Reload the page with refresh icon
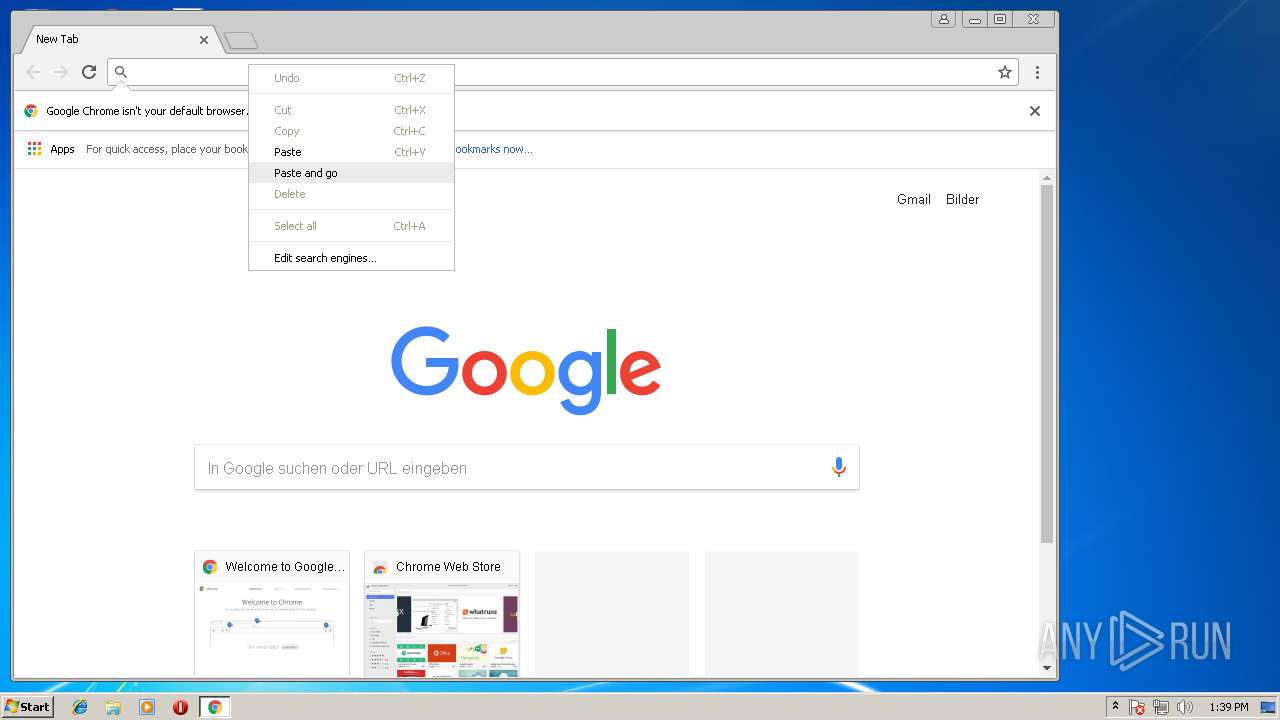This screenshot has height=720, width=1280. tap(89, 72)
